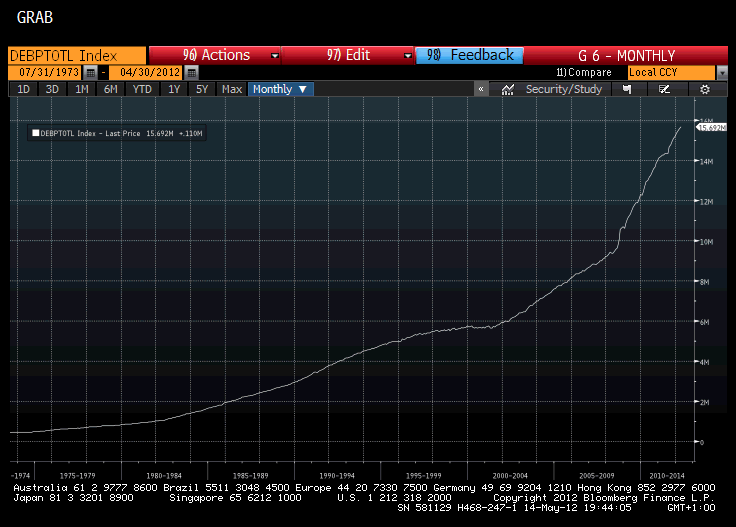
Task: Select the 1Y range tab
Action: [174, 89]
